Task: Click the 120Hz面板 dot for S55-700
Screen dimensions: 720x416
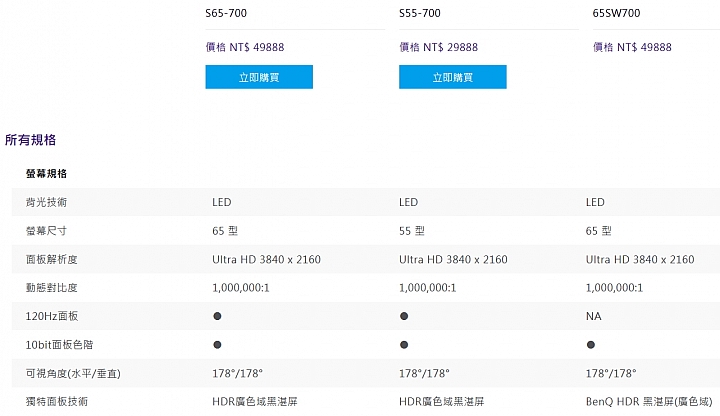Action: coord(404,316)
